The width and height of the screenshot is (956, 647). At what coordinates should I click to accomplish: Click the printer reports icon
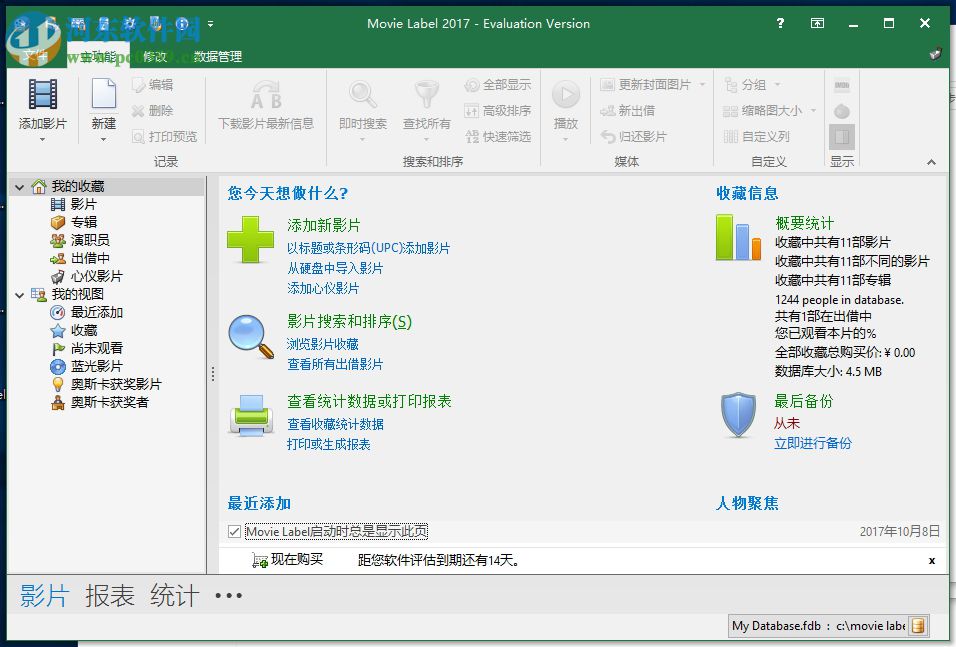(251, 416)
